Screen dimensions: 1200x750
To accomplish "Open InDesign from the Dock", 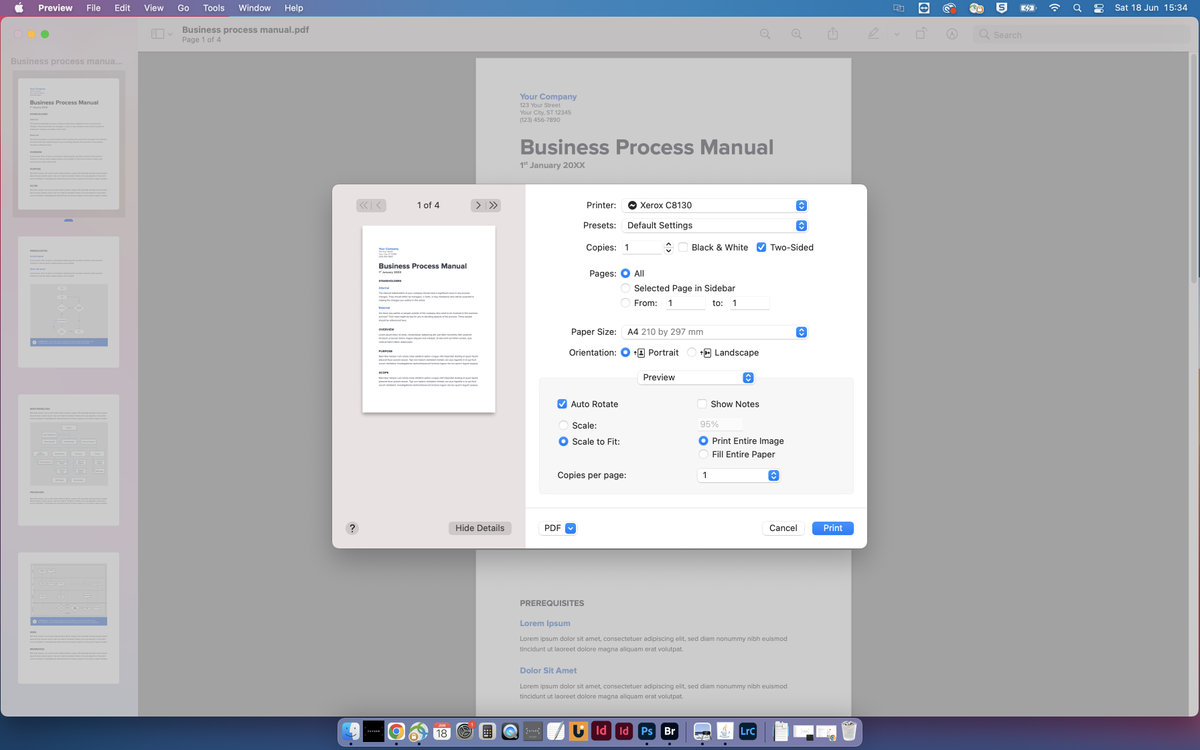I will (x=600, y=731).
